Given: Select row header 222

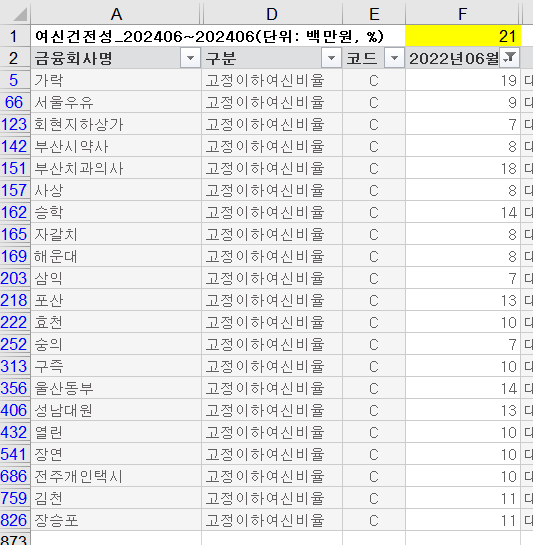Looking at the screenshot, I should (15, 322).
